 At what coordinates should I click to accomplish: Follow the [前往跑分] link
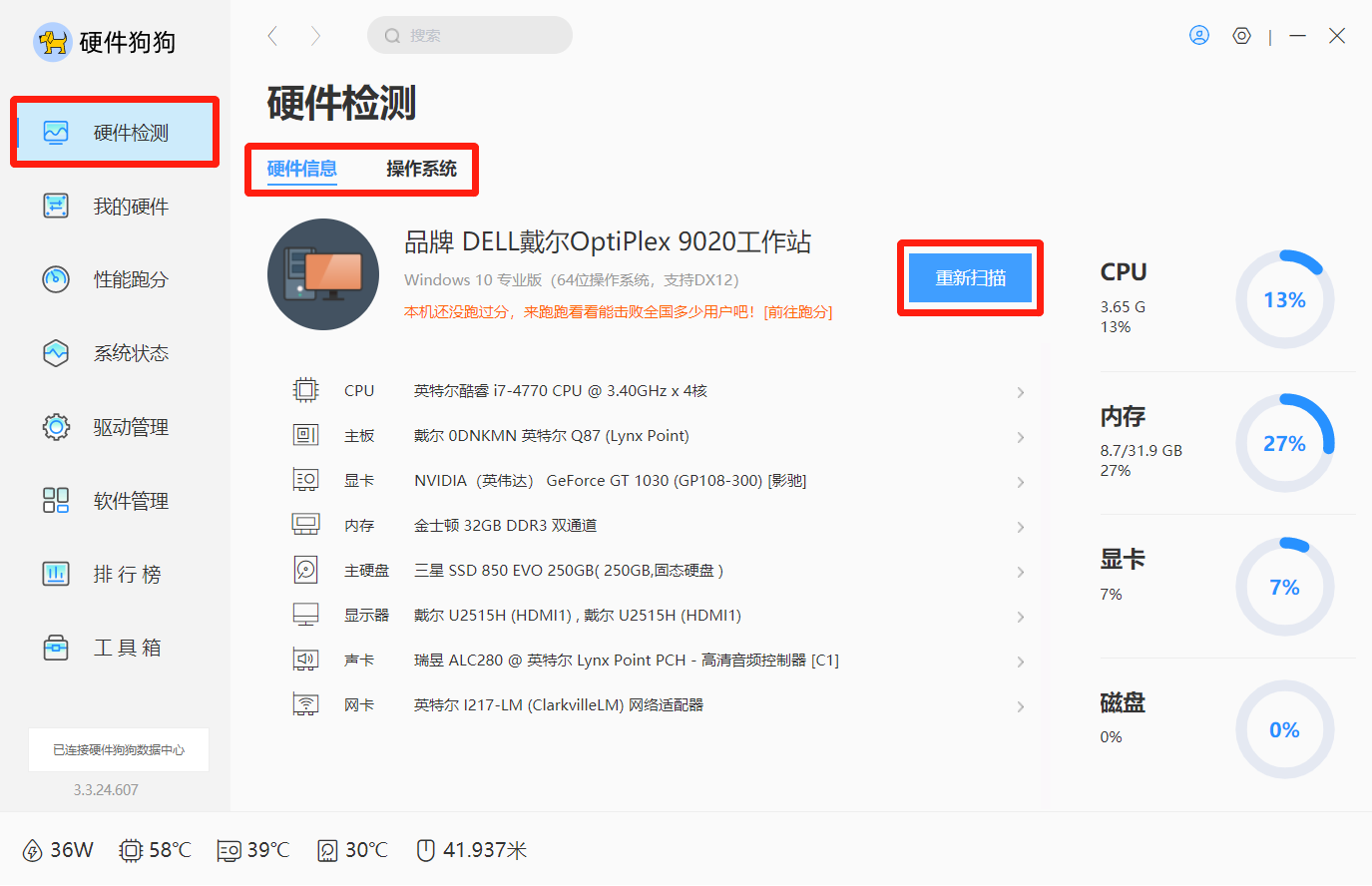click(x=798, y=311)
